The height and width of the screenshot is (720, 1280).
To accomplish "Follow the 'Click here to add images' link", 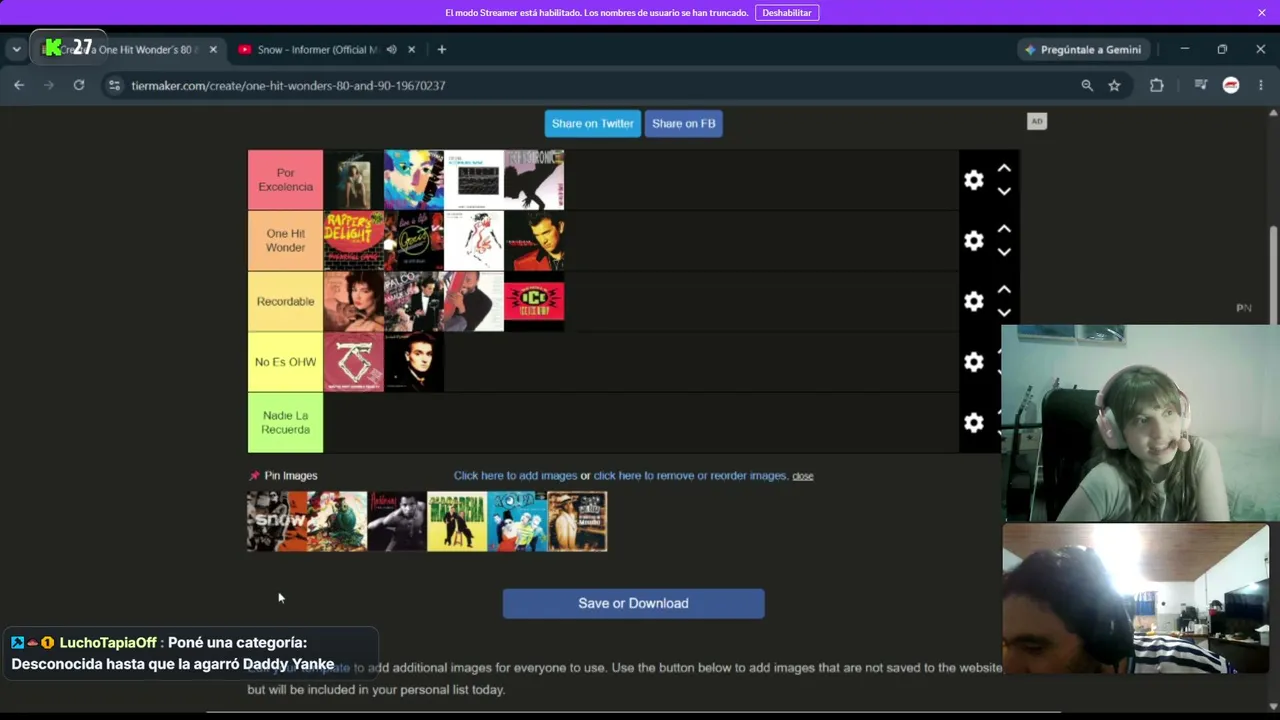I will [x=515, y=476].
